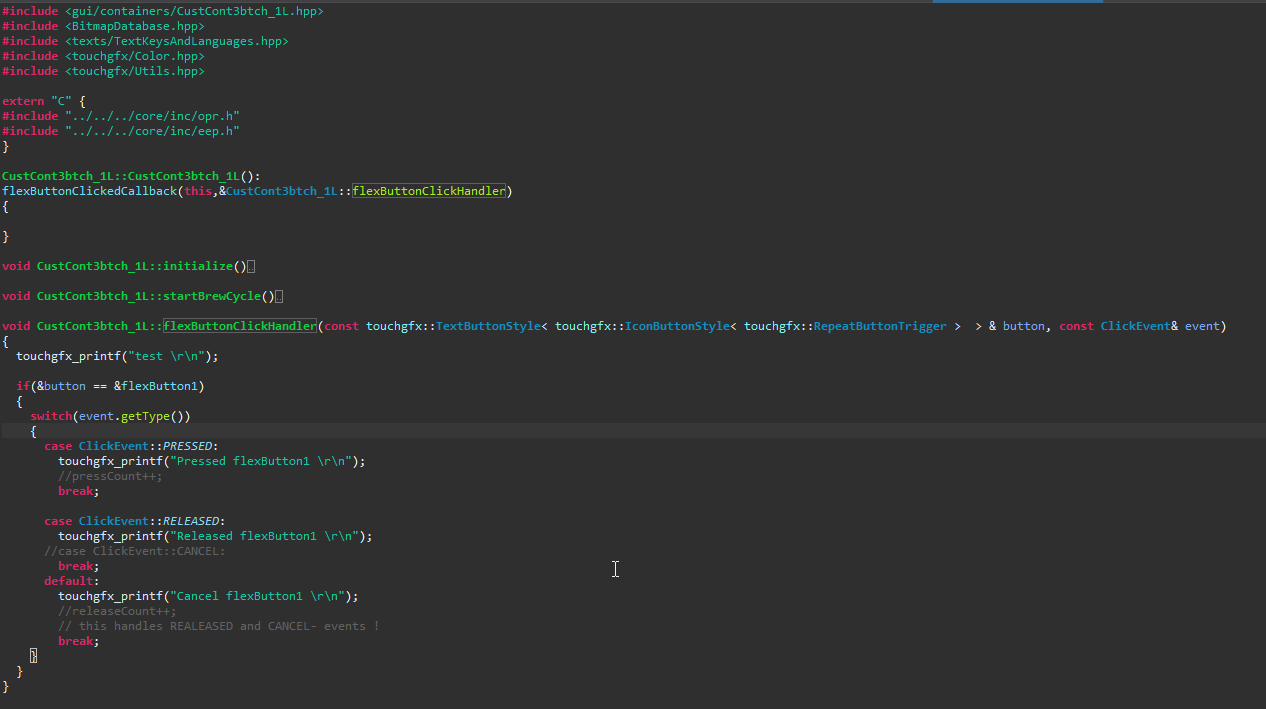Click the include eep.h inside extern C block
Screen dimensions: 1266x709
[x=154, y=130]
